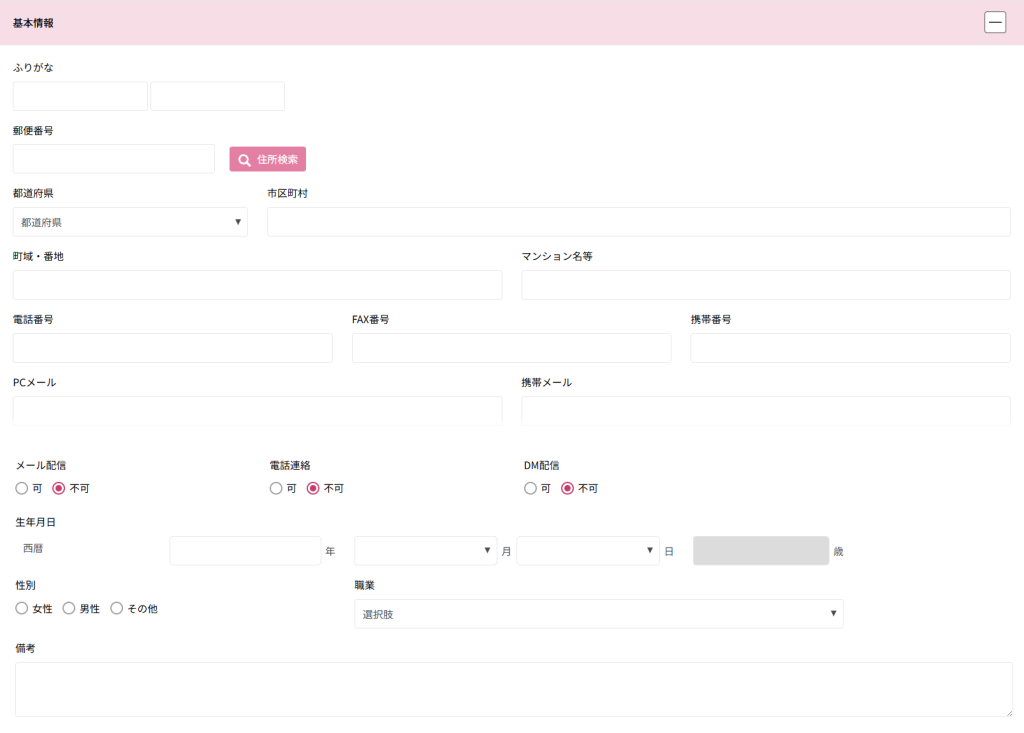Viewport: 1024px width, 733px height.
Task: Choose 女性 gender radio button
Action: pos(22,608)
